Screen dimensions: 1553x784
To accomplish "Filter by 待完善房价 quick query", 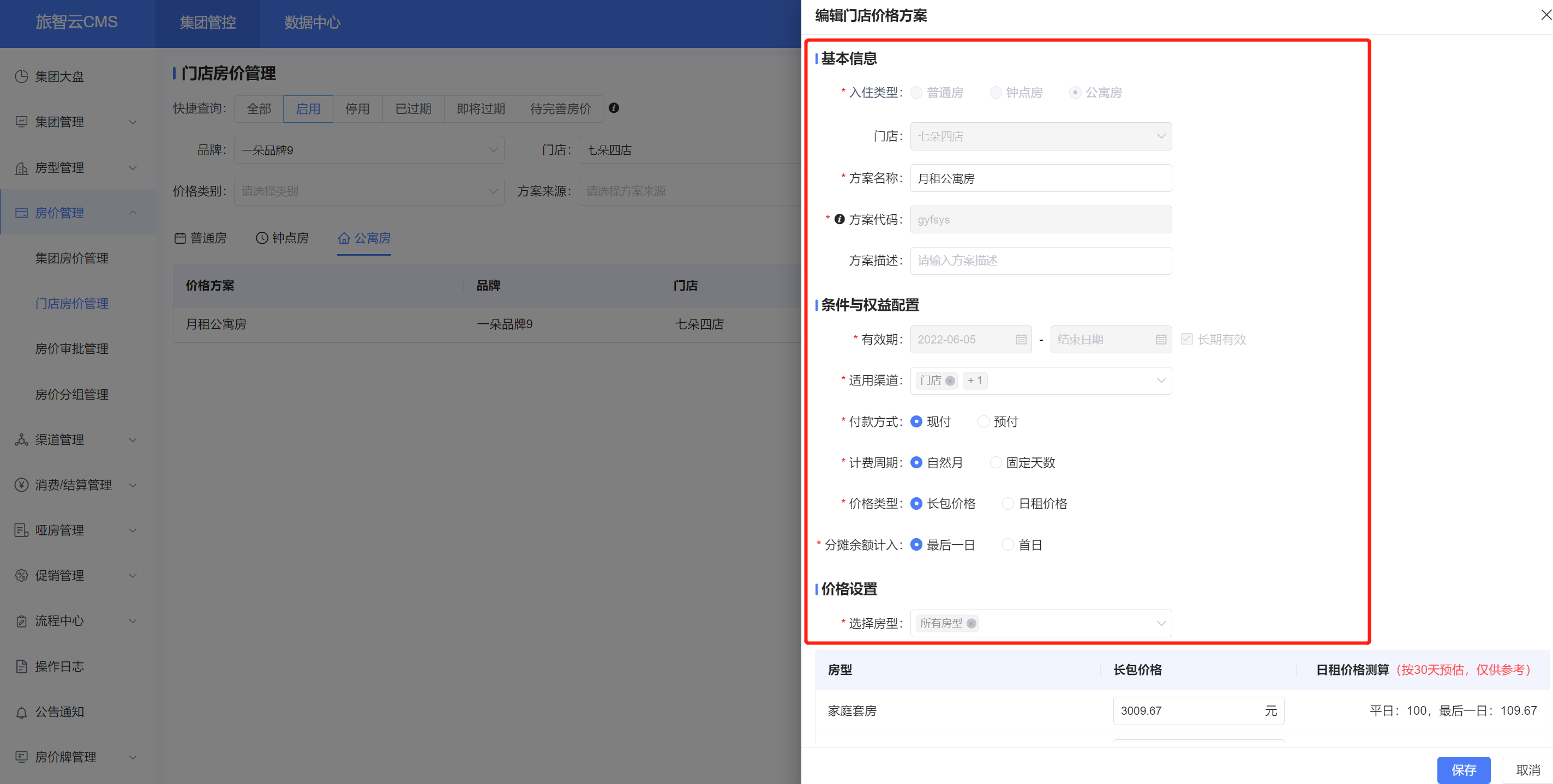I will (x=561, y=108).
